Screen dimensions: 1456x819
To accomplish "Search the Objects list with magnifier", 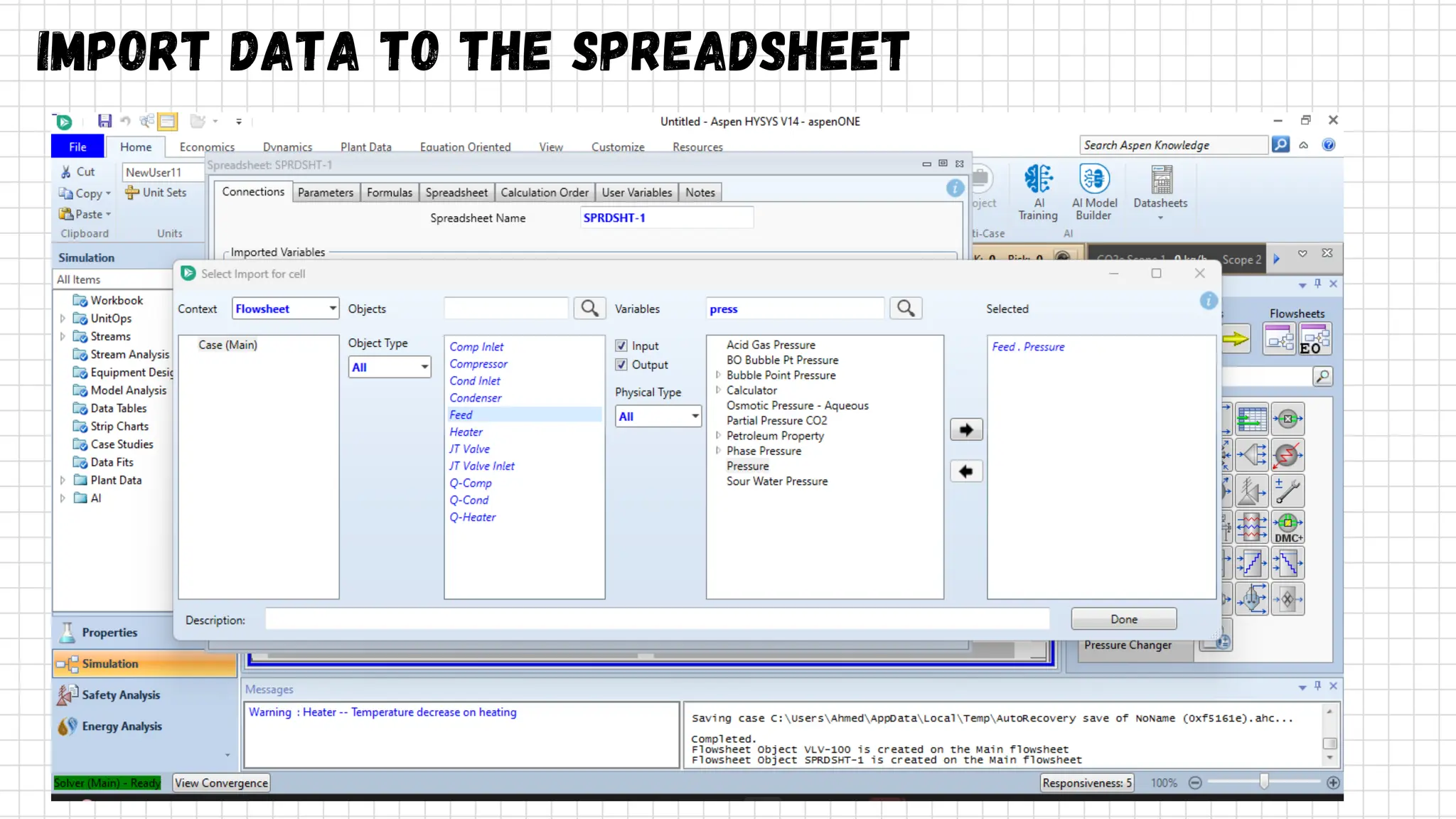I will pos(589,309).
